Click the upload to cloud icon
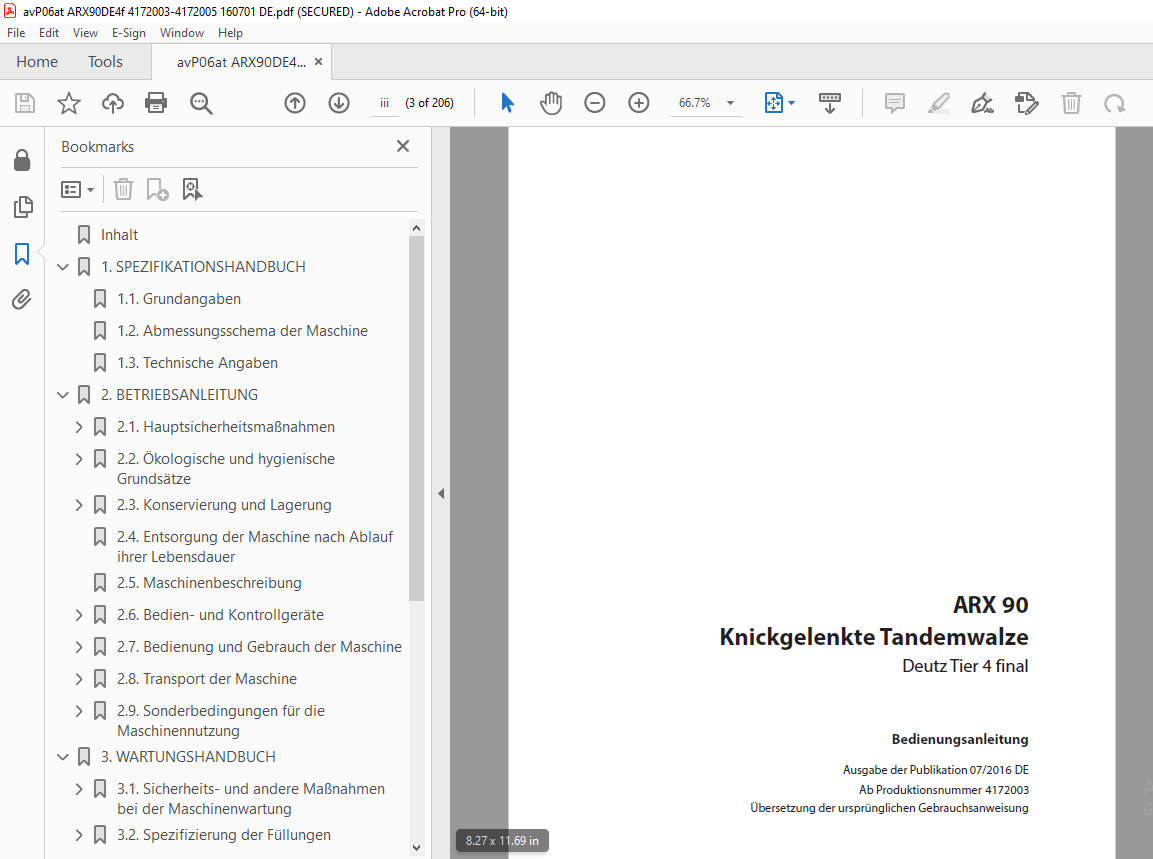 point(113,103)
